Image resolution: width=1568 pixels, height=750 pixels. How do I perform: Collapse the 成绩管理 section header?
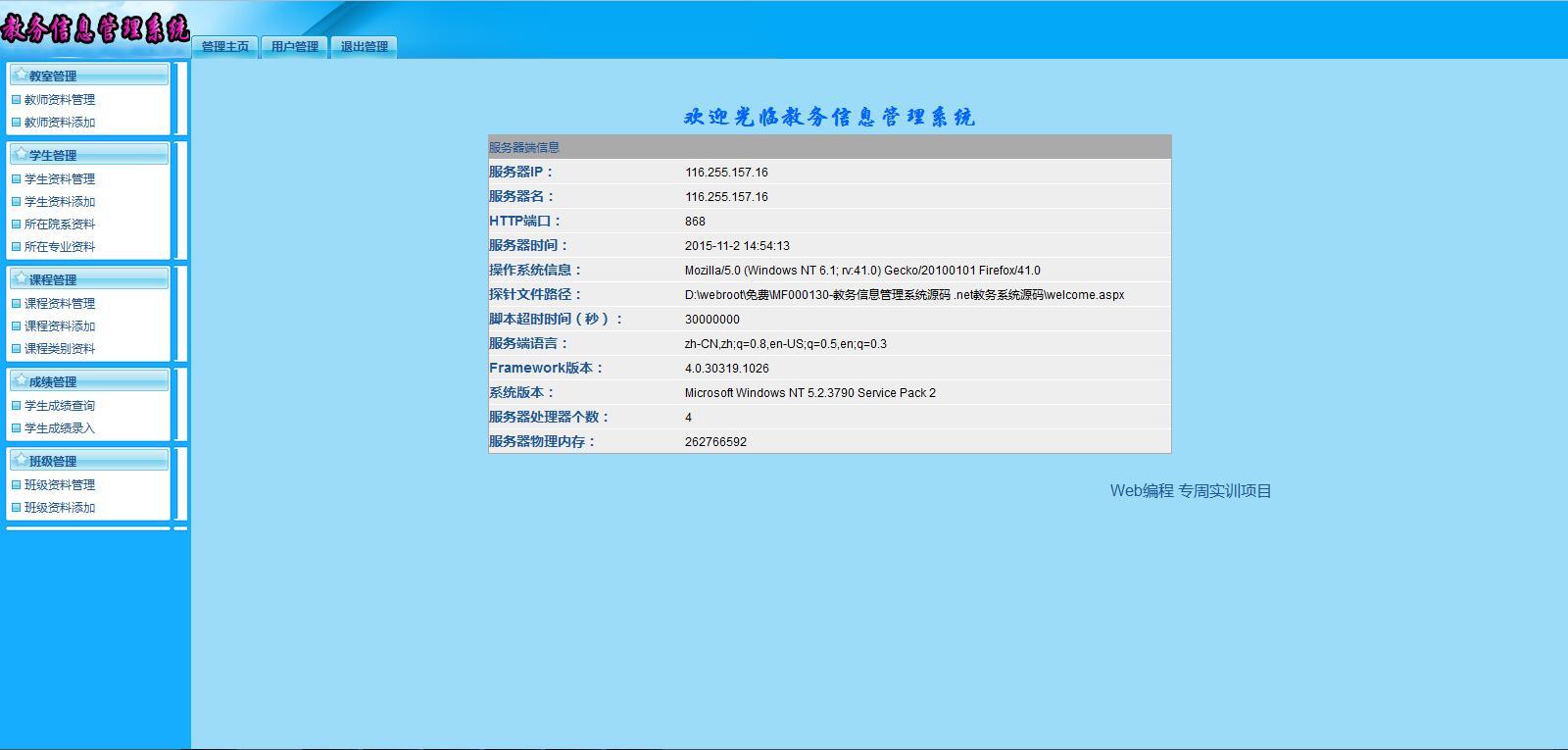[89, 381]
